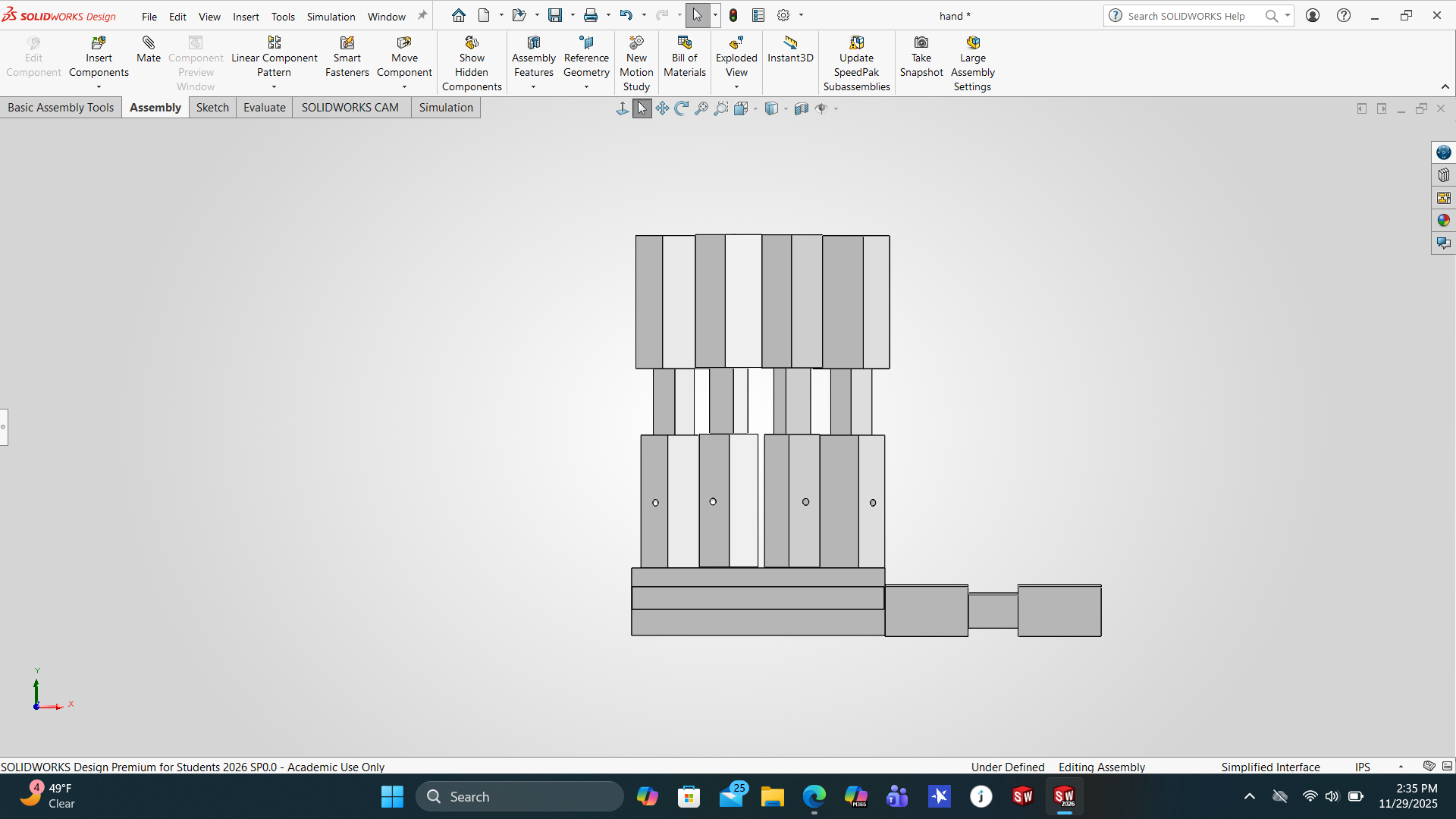This screenshot has width=1456, height=819.
Task: Start a New Motion Study
Action: (636, 43)
